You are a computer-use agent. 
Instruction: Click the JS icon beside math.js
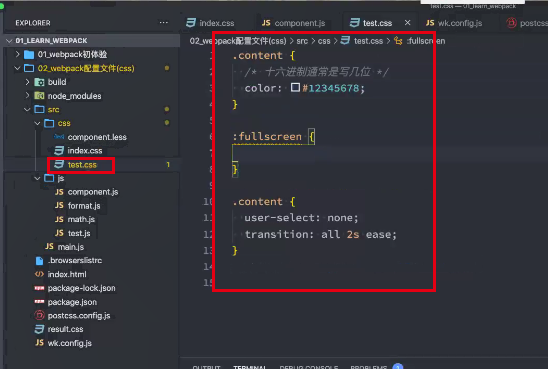coord(59,219)
